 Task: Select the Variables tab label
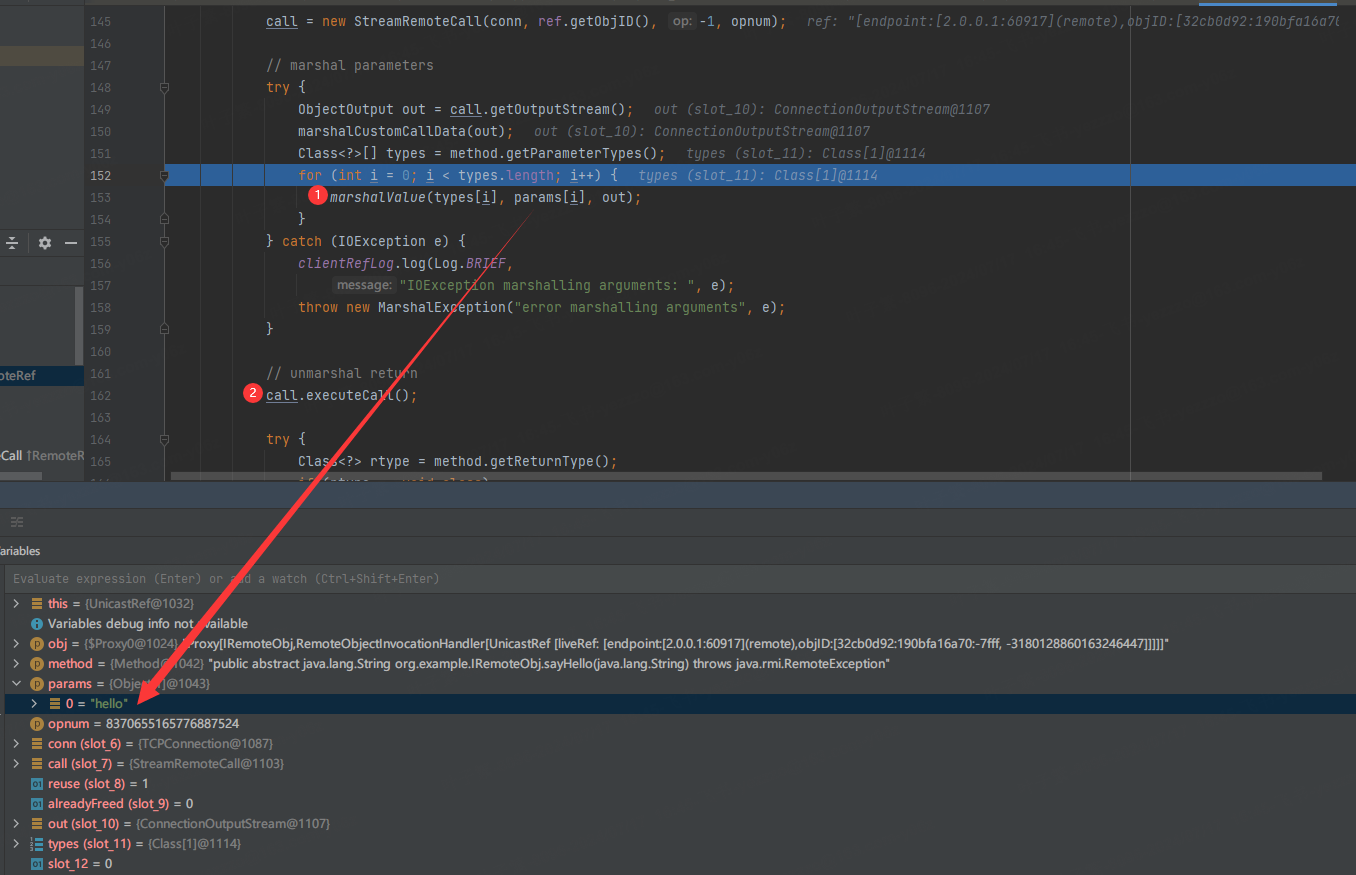coord(20,551)
